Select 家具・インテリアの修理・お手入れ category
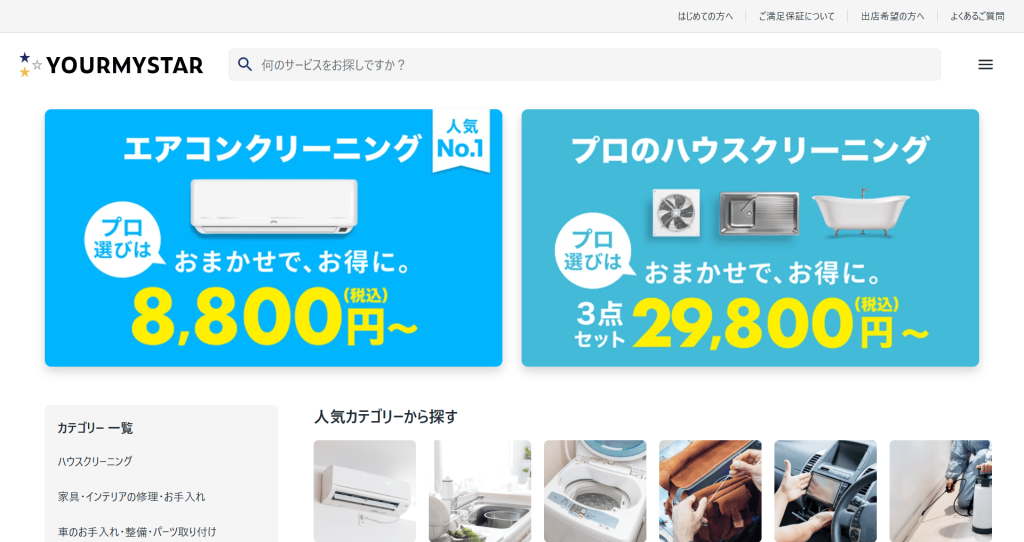The image size is (1024, 542). 131,496
